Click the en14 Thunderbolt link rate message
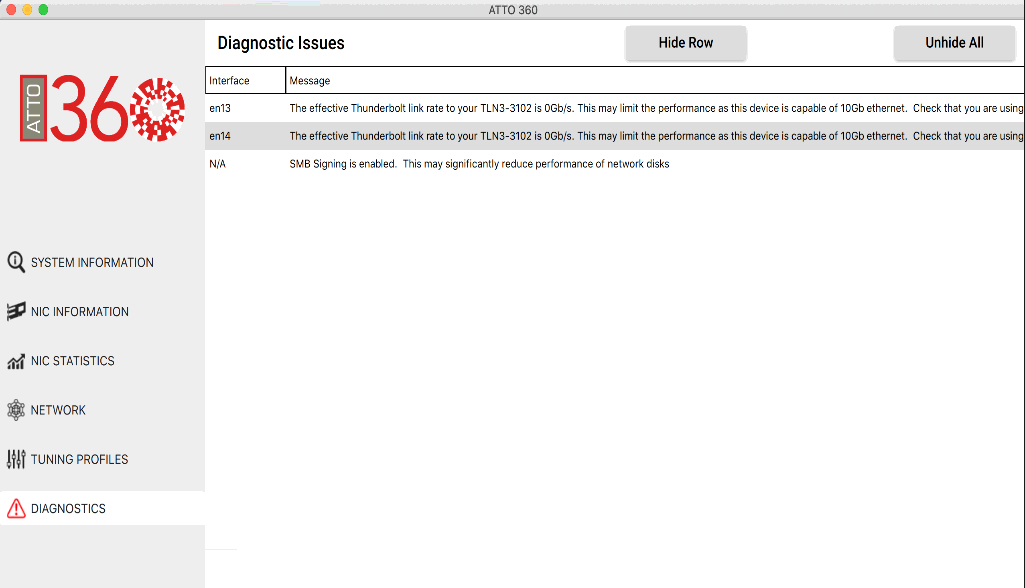Viewport: 1025px width, 588px height. [x=656, y=136]
